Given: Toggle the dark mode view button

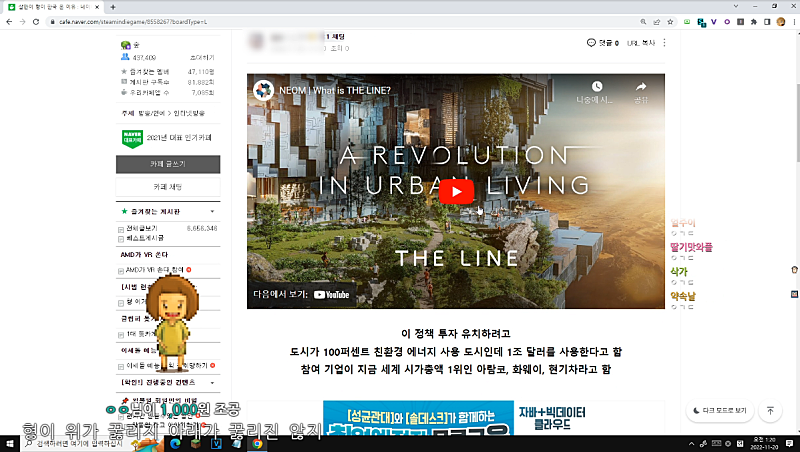Looking at the screenshot, I should pyautogui.click(x=719, y=410).
